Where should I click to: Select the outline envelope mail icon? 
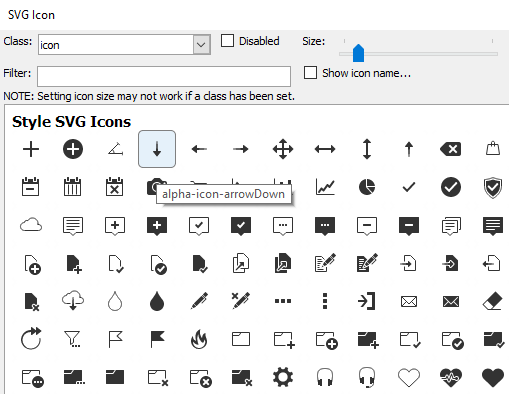(409, 302)
